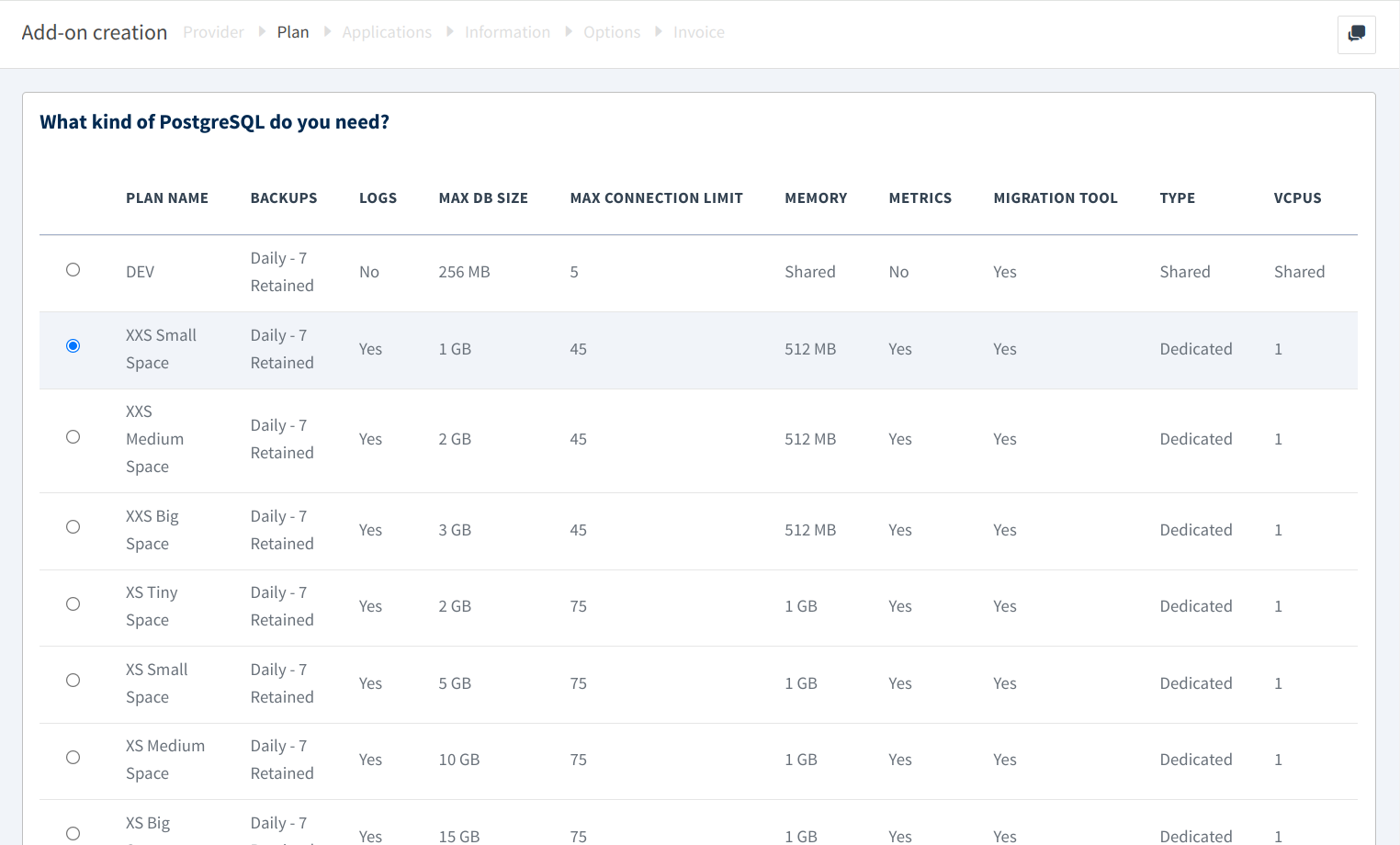This screenshot has height=845, width=1400.
Task: Go to the Provider breadcrumb step
Action: tap(213, 32)
